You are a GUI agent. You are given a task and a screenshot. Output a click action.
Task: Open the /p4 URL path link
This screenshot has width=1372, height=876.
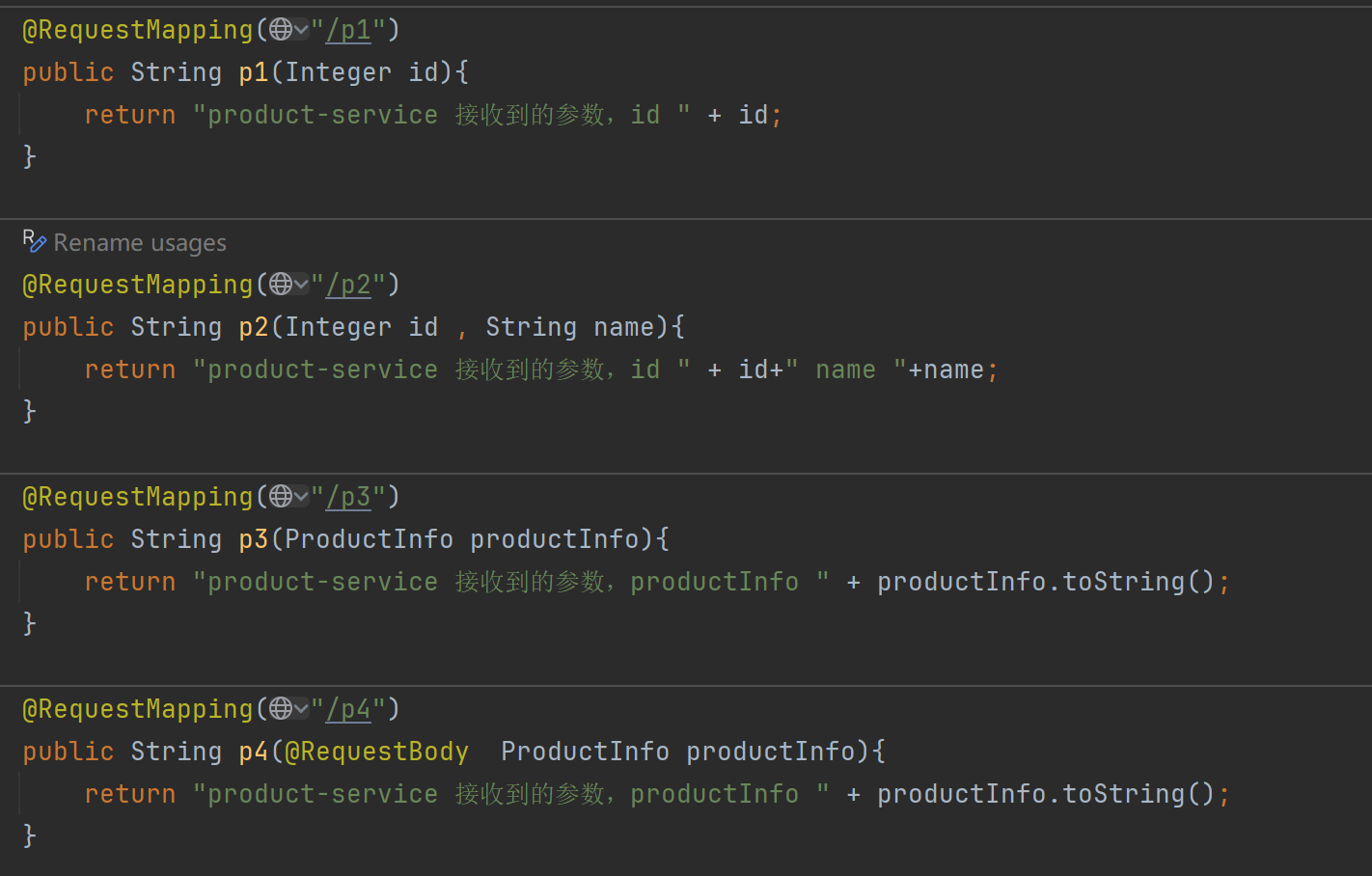348,710
